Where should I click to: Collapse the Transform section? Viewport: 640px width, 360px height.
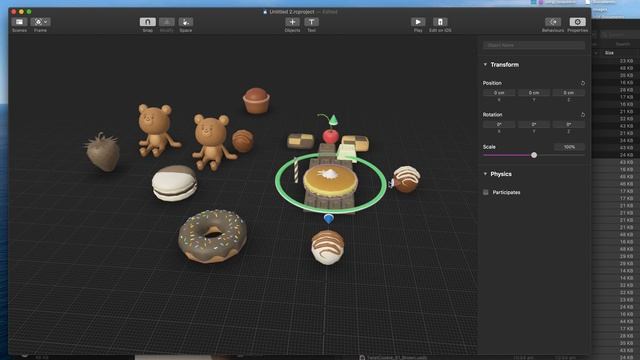[485, 64]
